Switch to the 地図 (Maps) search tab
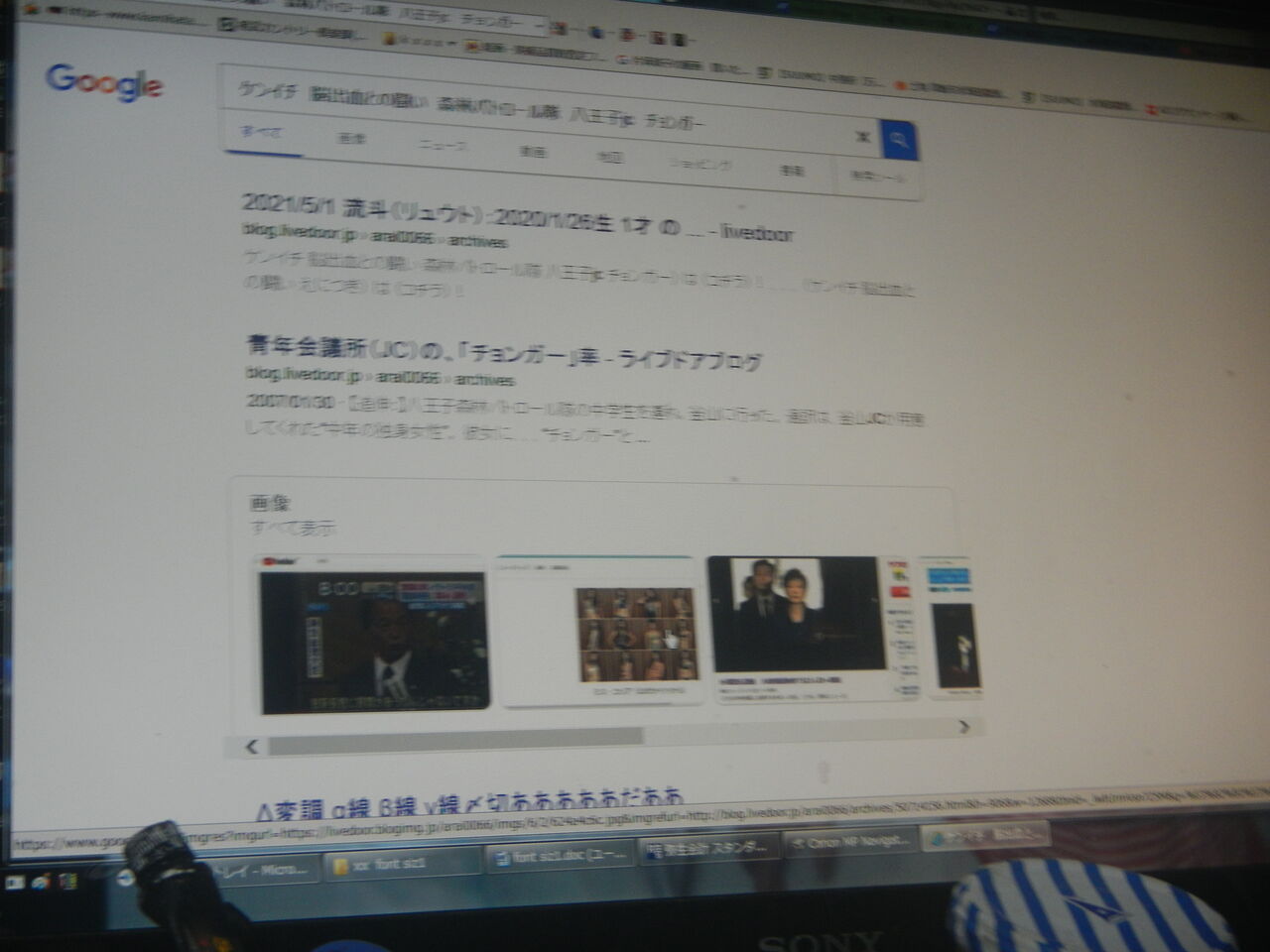The image size is (1270, 952). coord(609,157)
